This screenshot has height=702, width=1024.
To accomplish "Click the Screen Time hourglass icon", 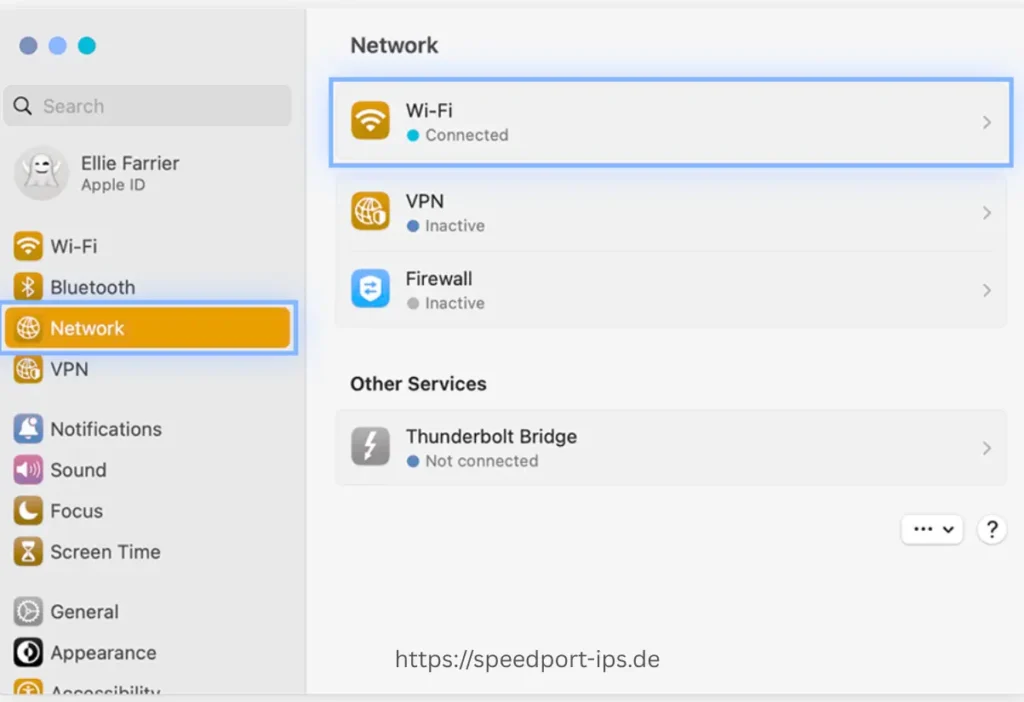I will coord(27,552).
